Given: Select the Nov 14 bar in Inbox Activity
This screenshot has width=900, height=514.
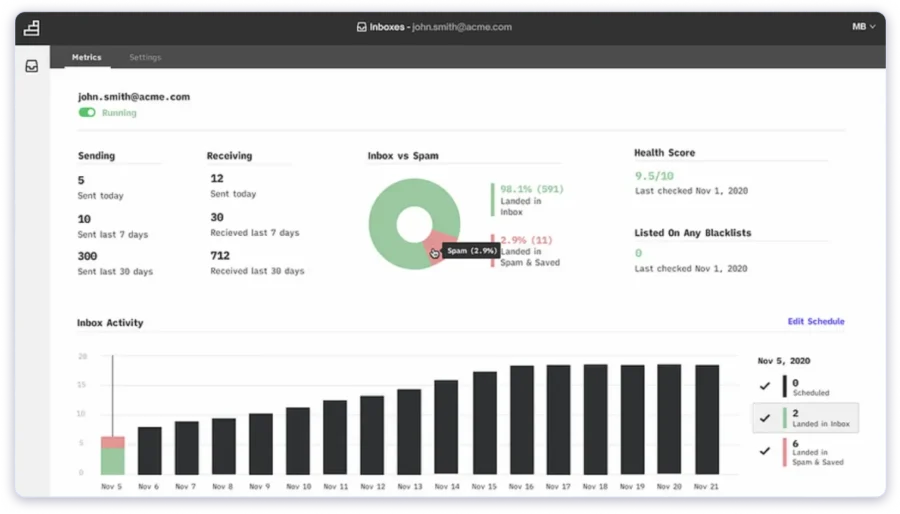Looking at the screenshot, I should pos(446,427).
